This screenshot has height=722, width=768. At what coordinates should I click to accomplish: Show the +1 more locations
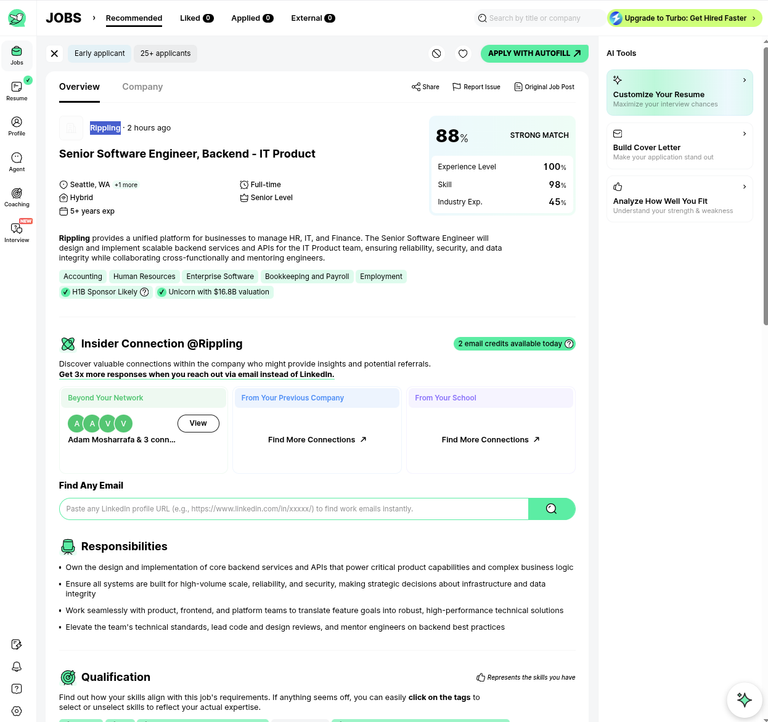[126, 185]
